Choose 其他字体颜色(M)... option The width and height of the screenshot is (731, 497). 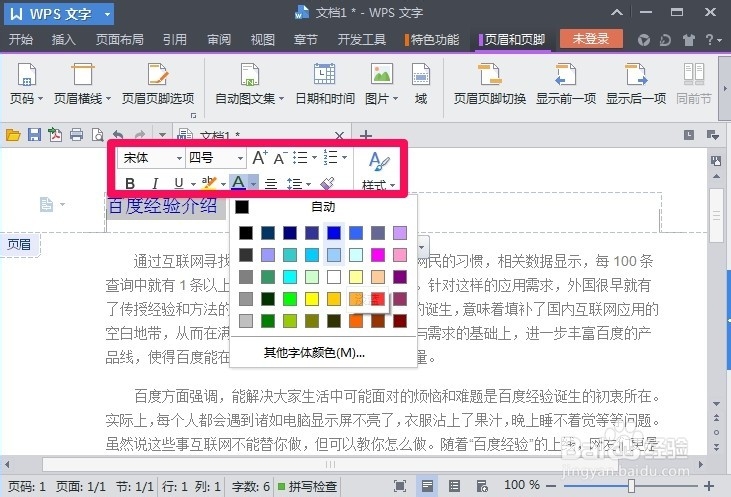(x=314, y=352)
